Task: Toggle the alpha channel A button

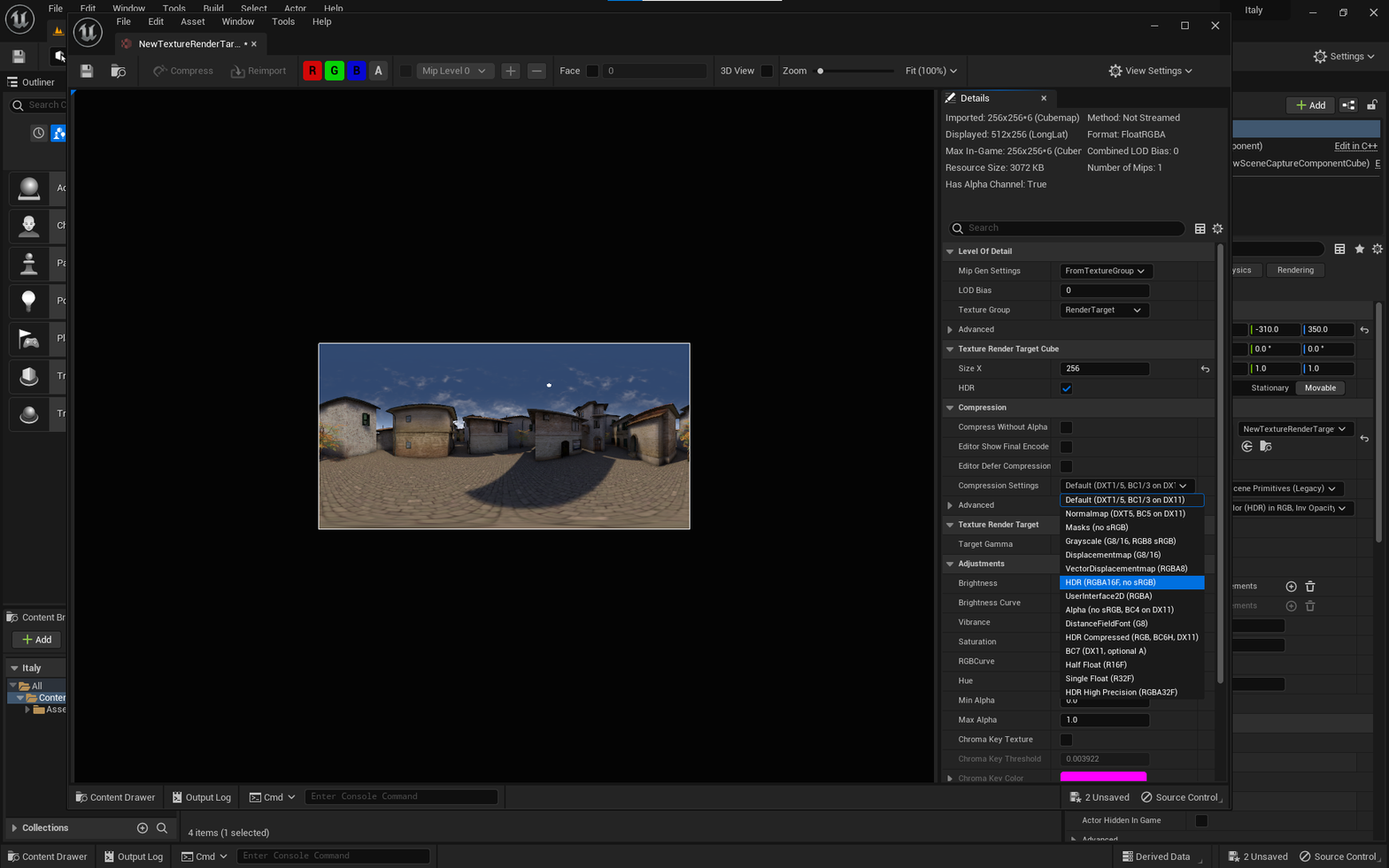Action: 378,71
